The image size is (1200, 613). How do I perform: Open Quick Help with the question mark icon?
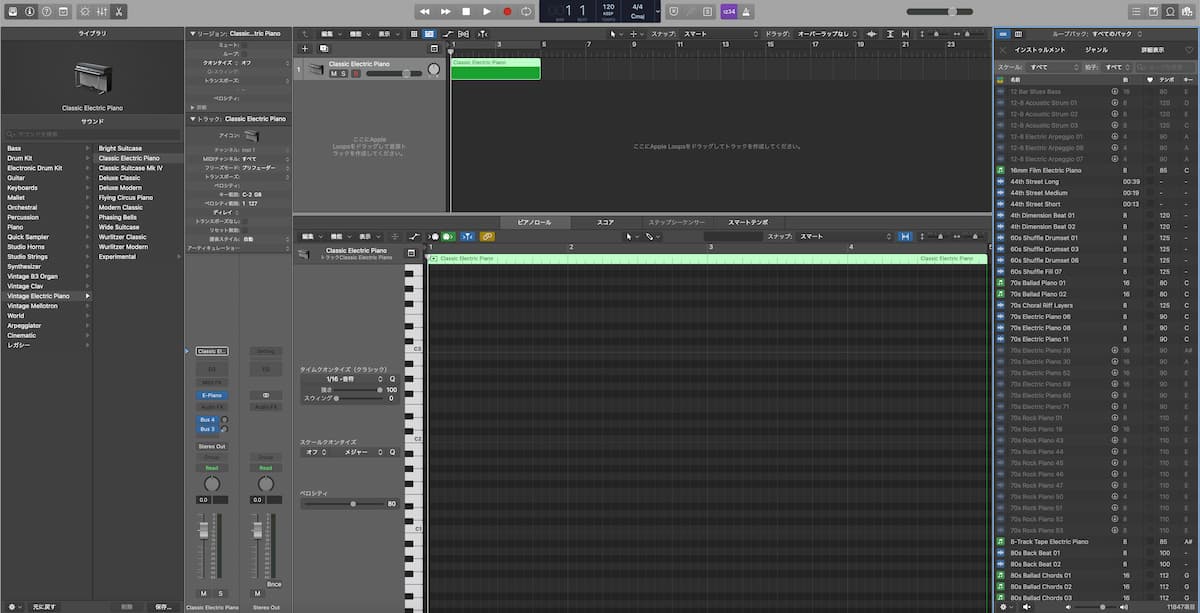(46, 11)
